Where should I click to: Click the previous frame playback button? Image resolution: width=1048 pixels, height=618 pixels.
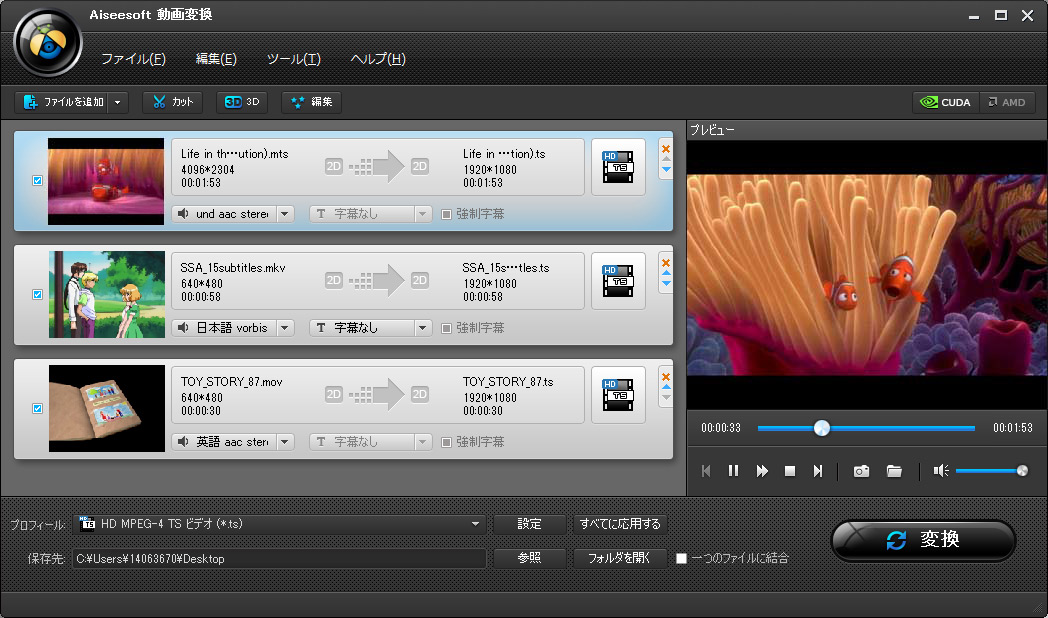pos(706,471)
